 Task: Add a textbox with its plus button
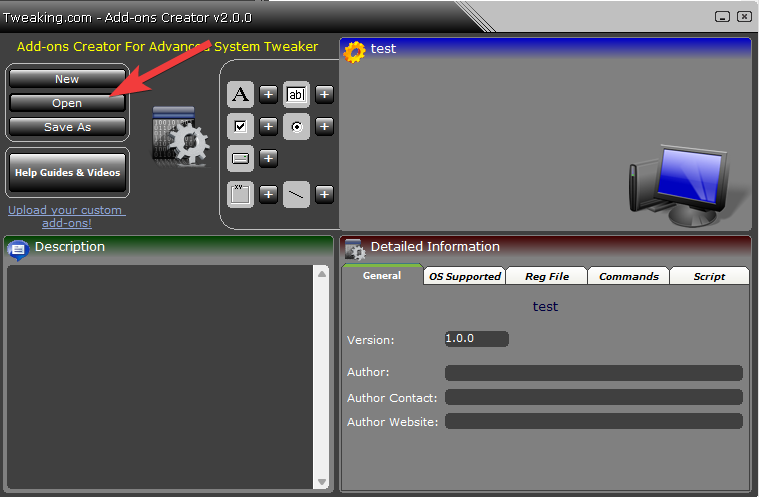(325, 95)
